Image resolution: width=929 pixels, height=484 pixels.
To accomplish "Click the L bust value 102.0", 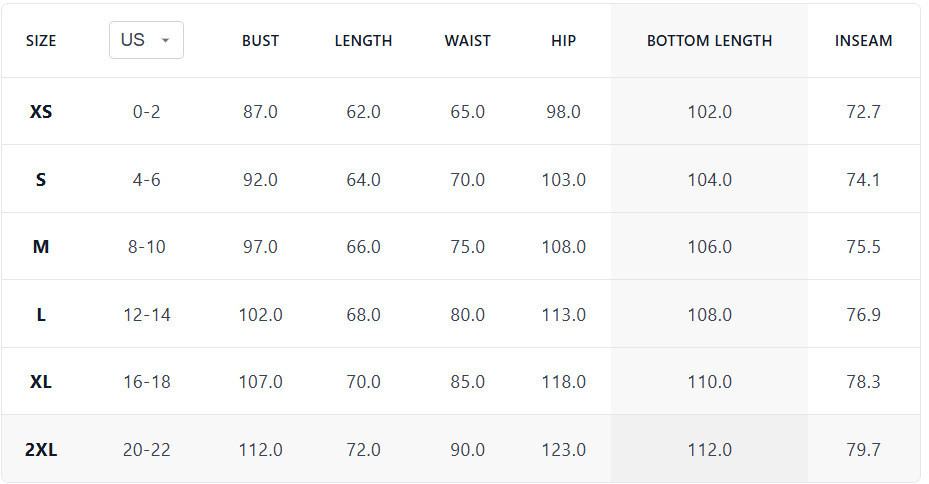I will [x=260, y=315].
